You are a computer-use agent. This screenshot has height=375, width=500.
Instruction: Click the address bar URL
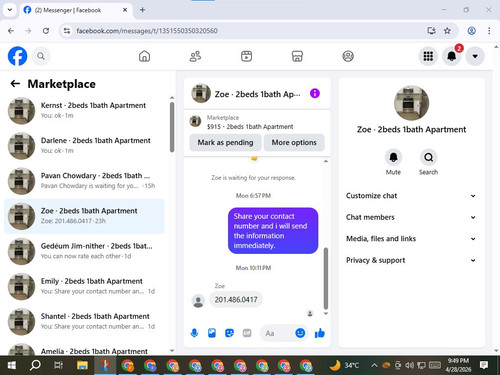(147, 31)
